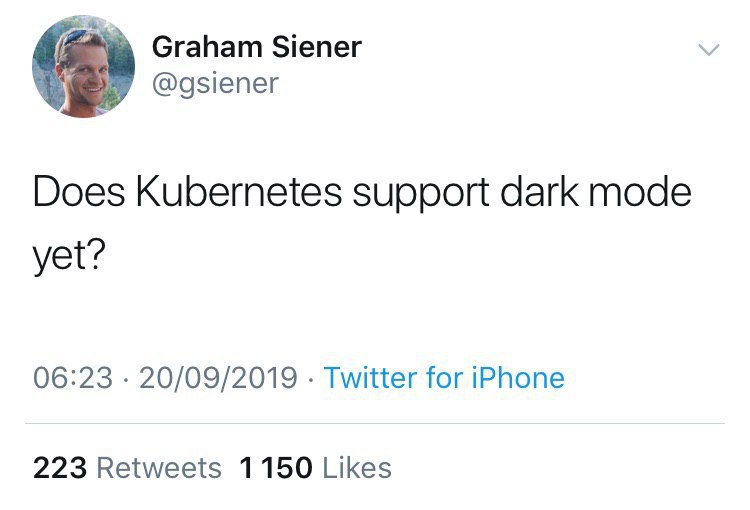The image size is (750, 510).
Task: Expand the tweet options chevron
Action: [707, 49]
